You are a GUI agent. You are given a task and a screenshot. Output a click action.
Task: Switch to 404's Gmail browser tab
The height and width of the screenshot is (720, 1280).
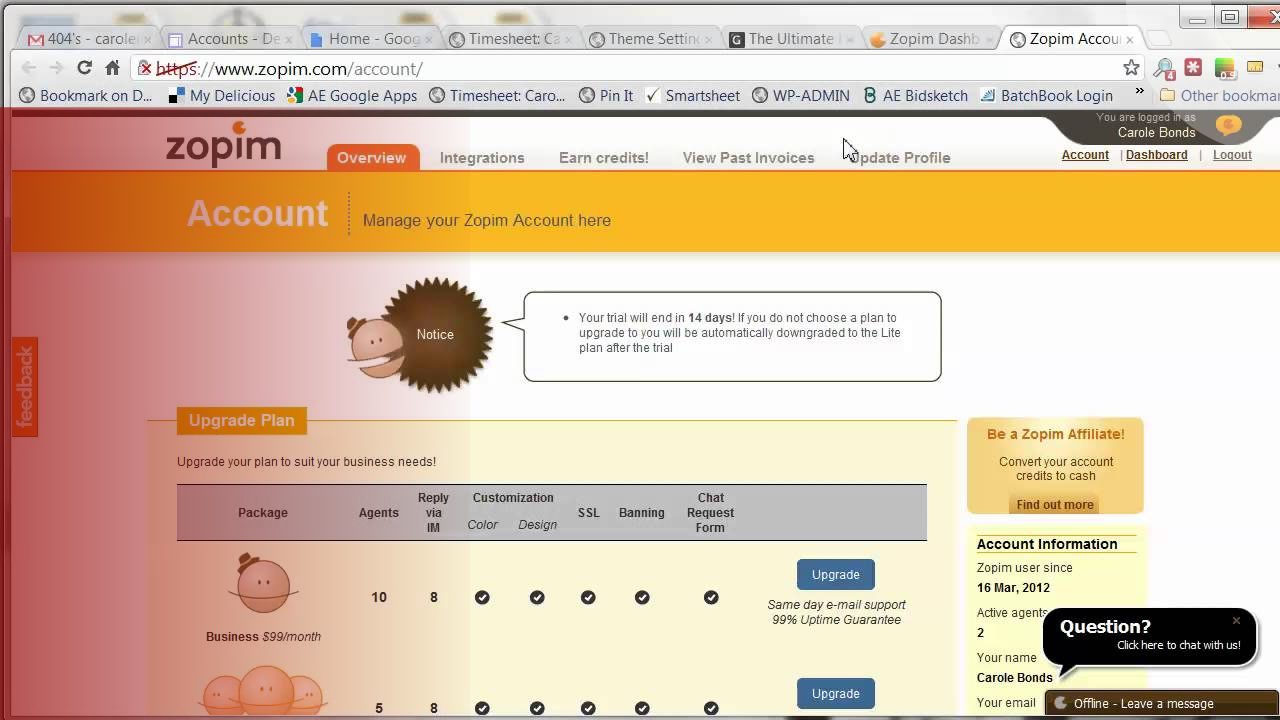coord(89,38)
